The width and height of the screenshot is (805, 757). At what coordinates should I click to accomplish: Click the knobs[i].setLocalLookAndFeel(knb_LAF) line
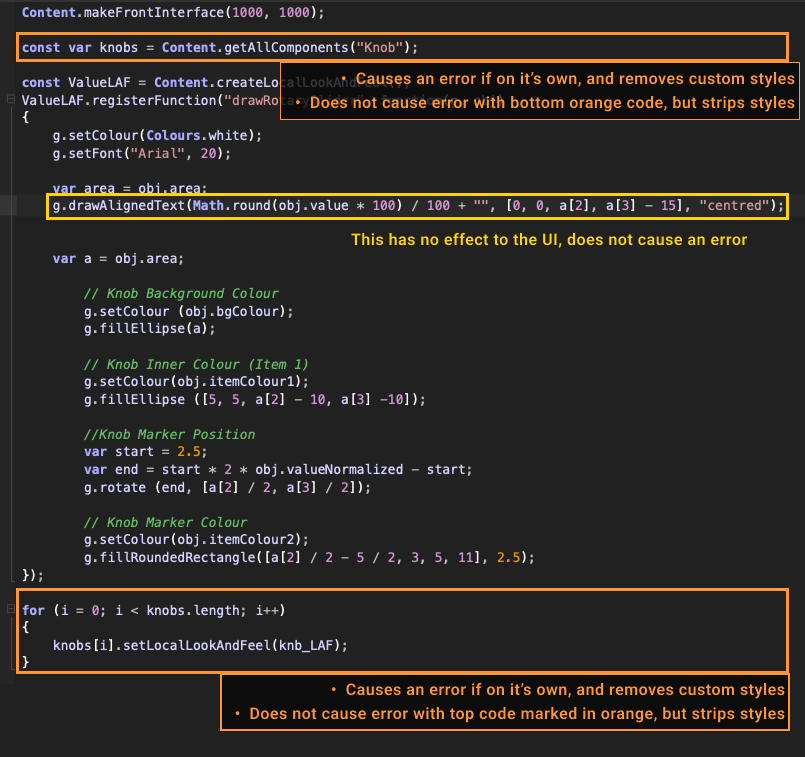pyautogui.click(x=200, y=645)
